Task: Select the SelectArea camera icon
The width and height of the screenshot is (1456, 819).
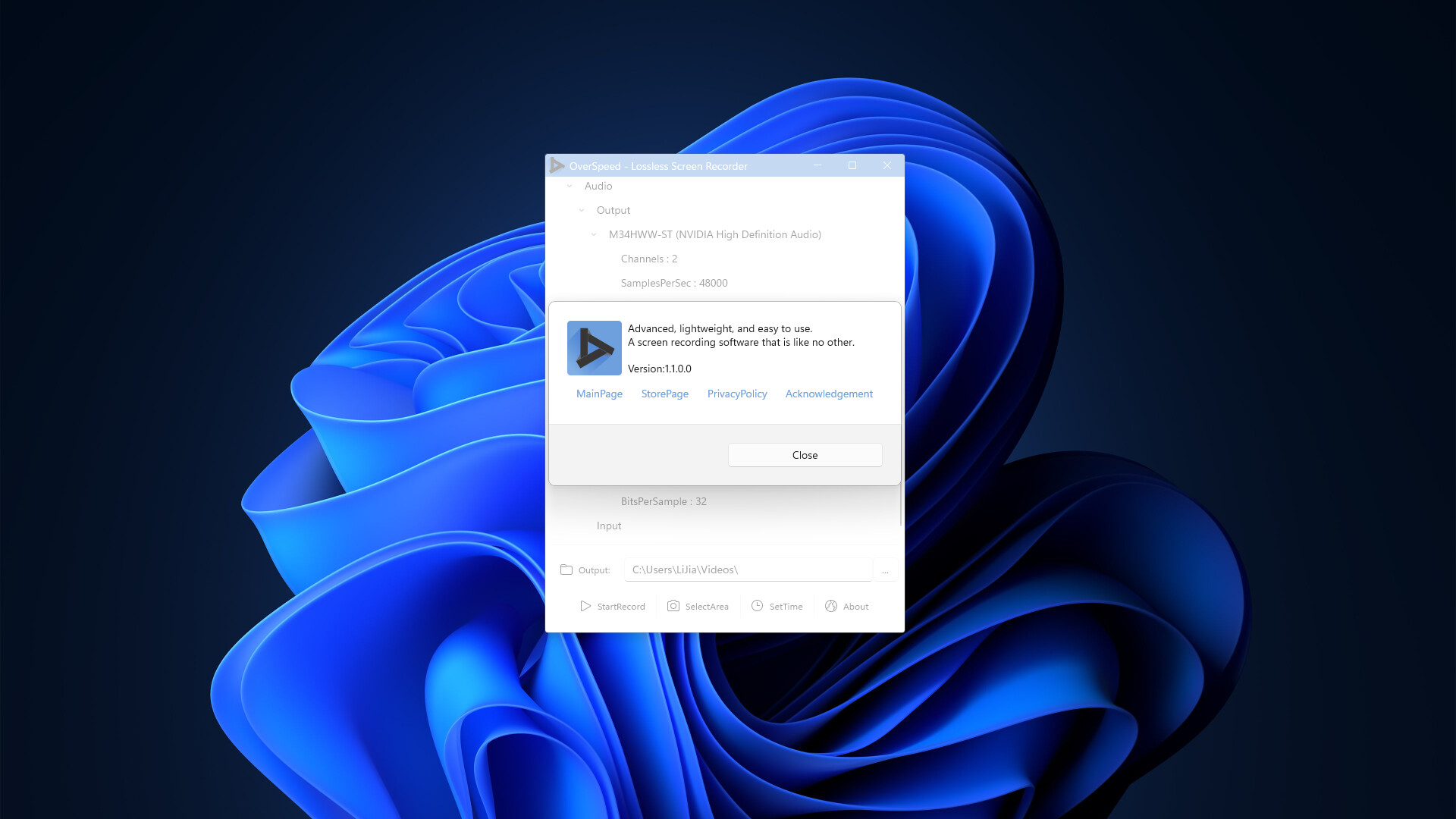Action: (673, 606)
